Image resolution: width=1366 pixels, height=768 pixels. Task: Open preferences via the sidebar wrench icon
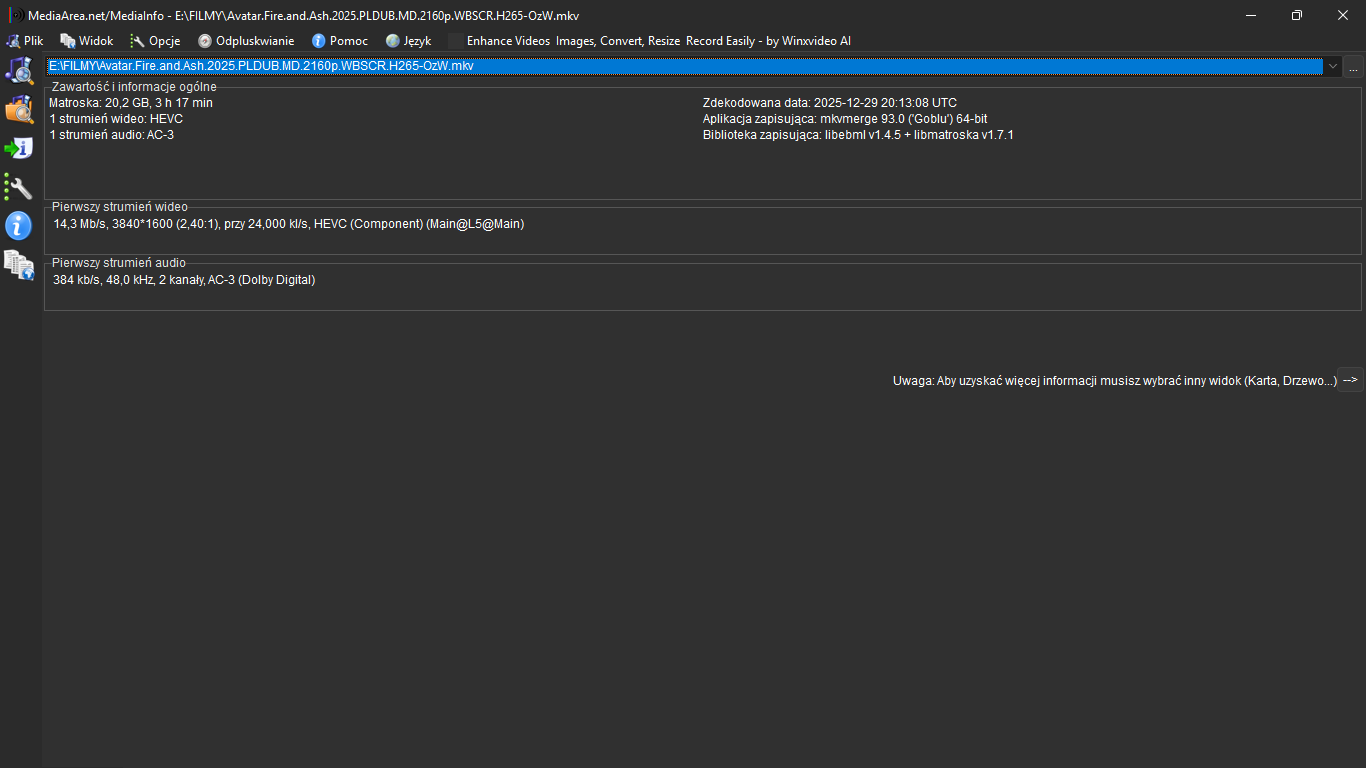click(x=19, y=187)
